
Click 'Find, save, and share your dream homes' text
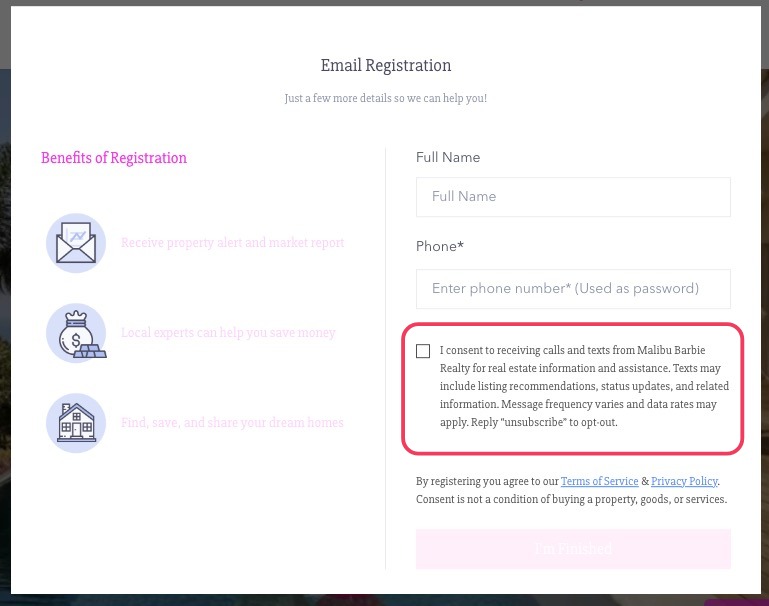(232, 423)
